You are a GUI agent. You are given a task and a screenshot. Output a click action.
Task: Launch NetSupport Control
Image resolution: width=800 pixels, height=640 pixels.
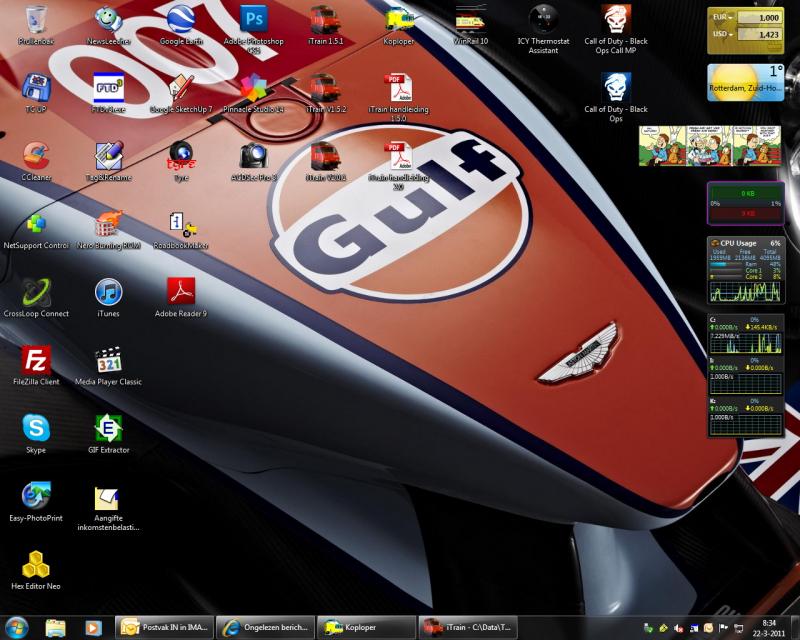pos(36,229)
